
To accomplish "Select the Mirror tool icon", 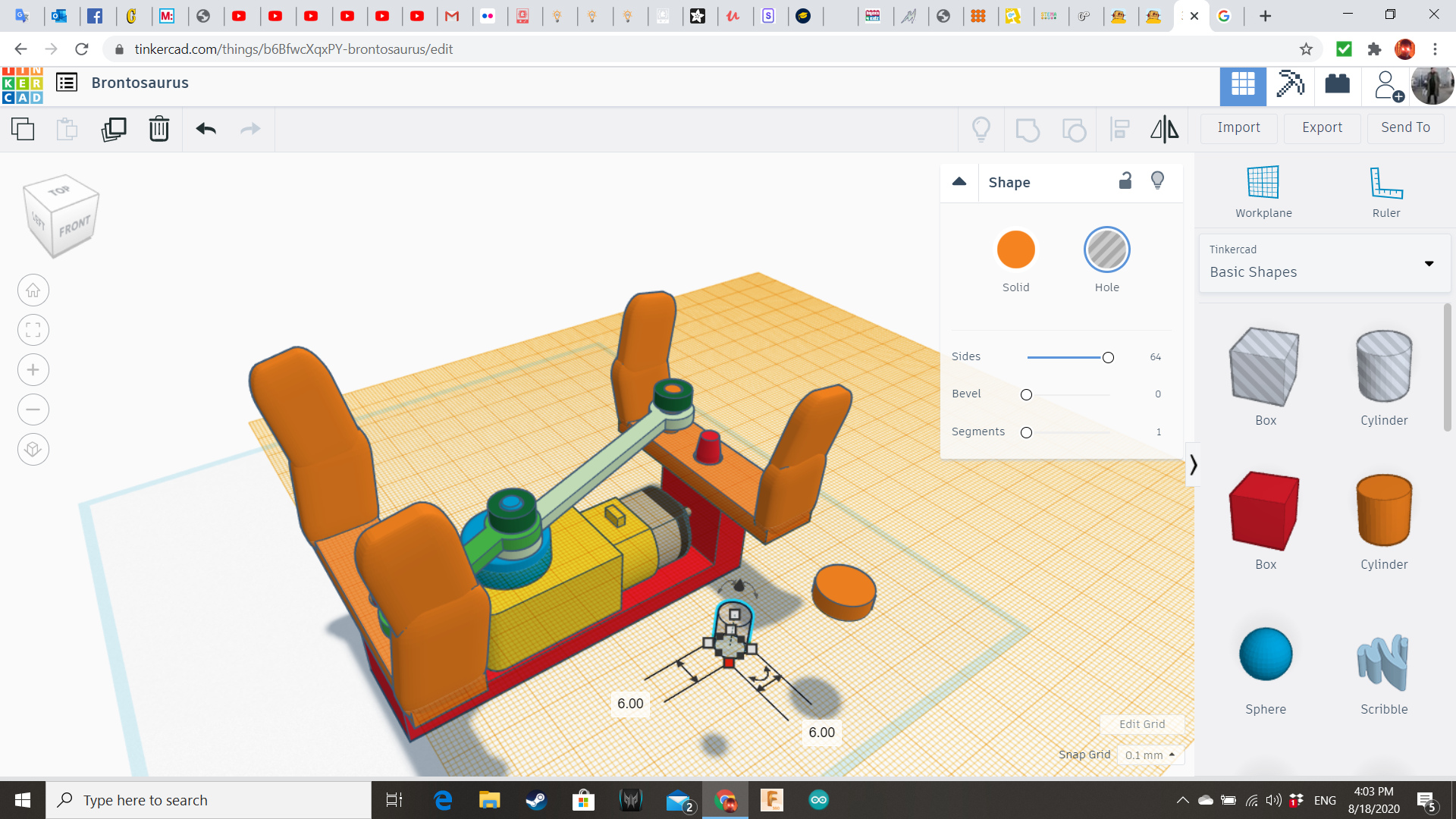I will tap(1164, 129).
